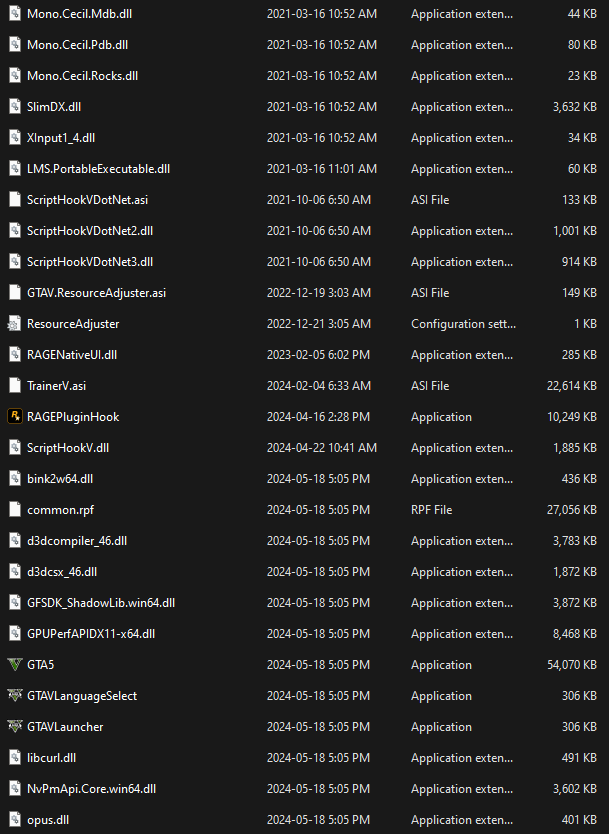609x834 pixels.
Task: Select the file name NvPmApi.Core.win64.dll
Action: tap(91, 789)
